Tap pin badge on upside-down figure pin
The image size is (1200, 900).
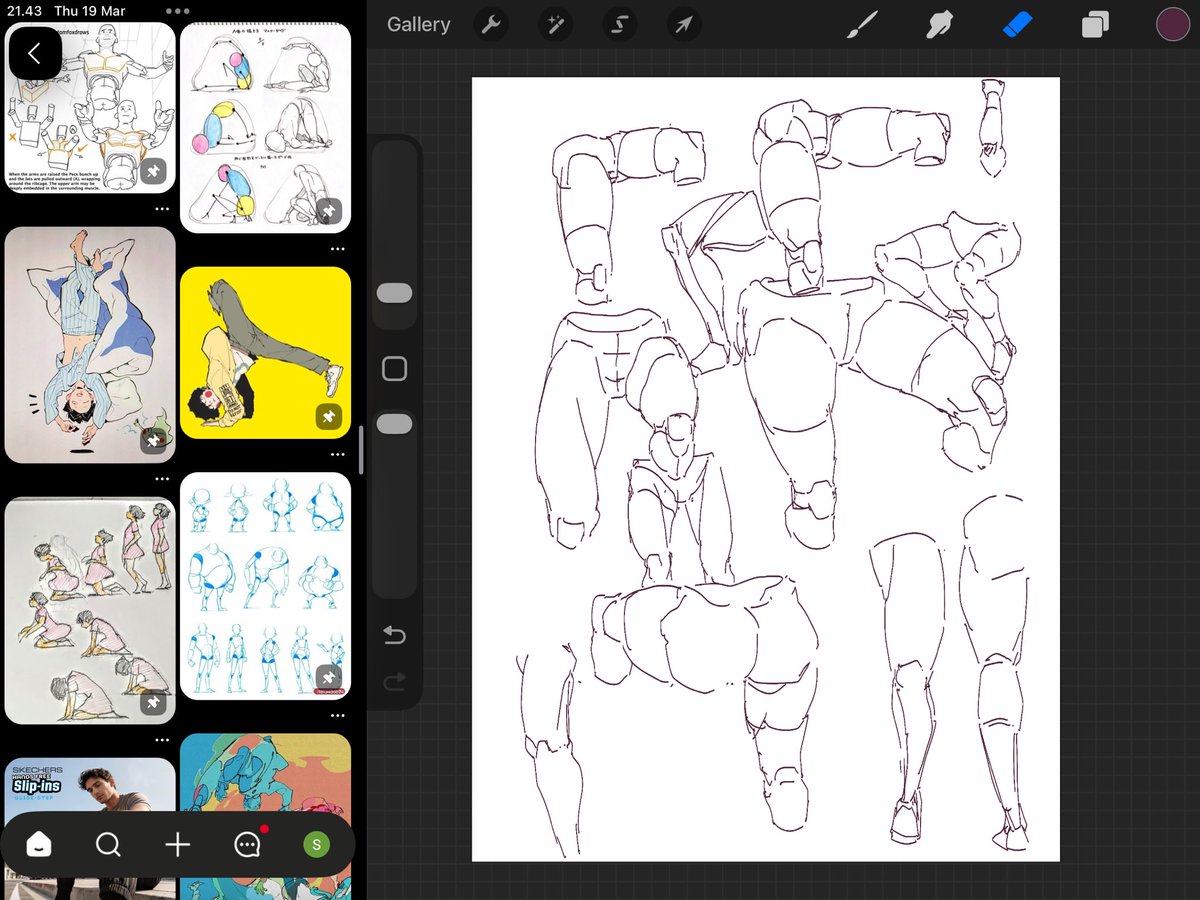click(153, 441)
